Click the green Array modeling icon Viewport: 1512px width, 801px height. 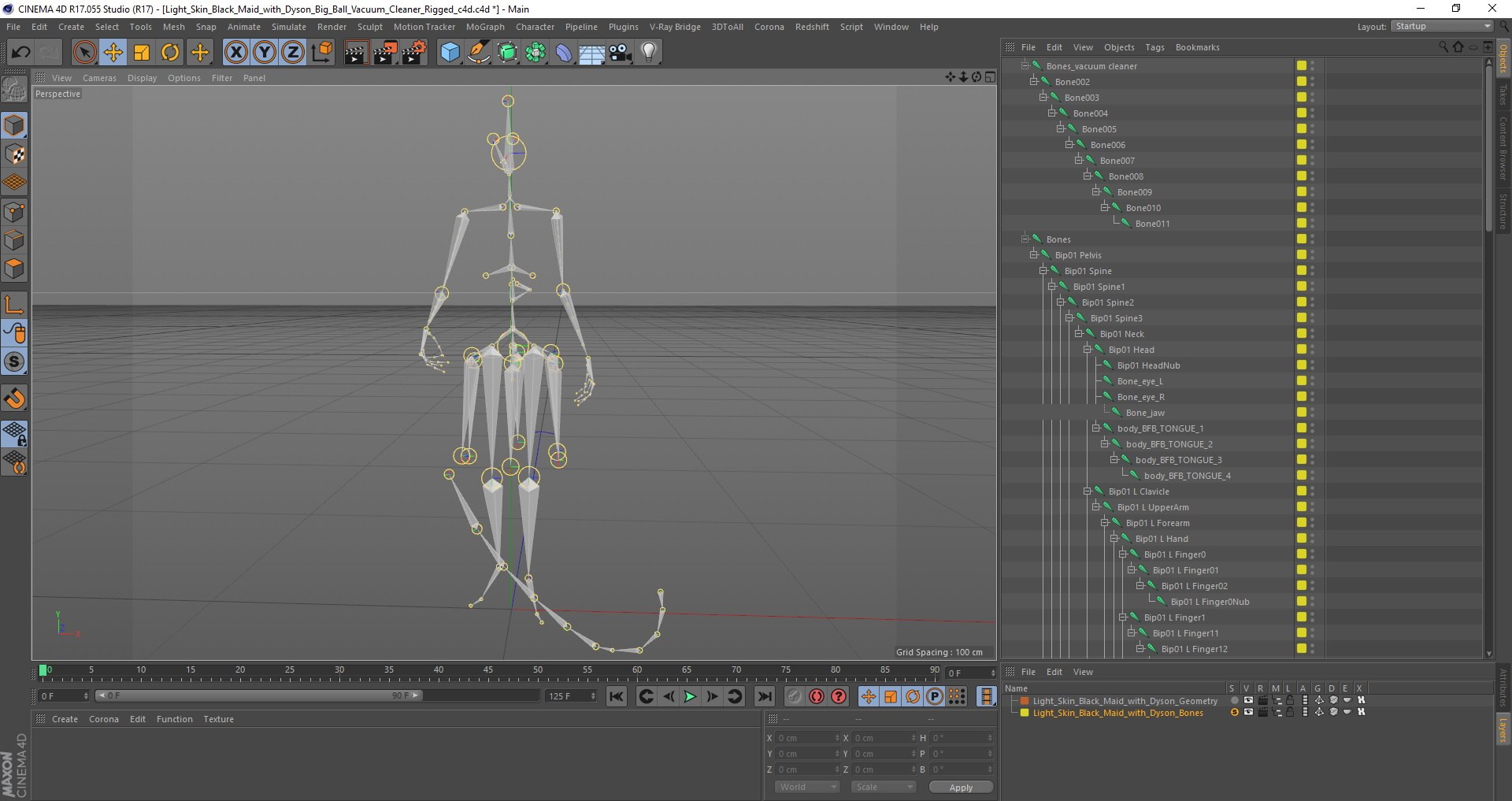535,53
